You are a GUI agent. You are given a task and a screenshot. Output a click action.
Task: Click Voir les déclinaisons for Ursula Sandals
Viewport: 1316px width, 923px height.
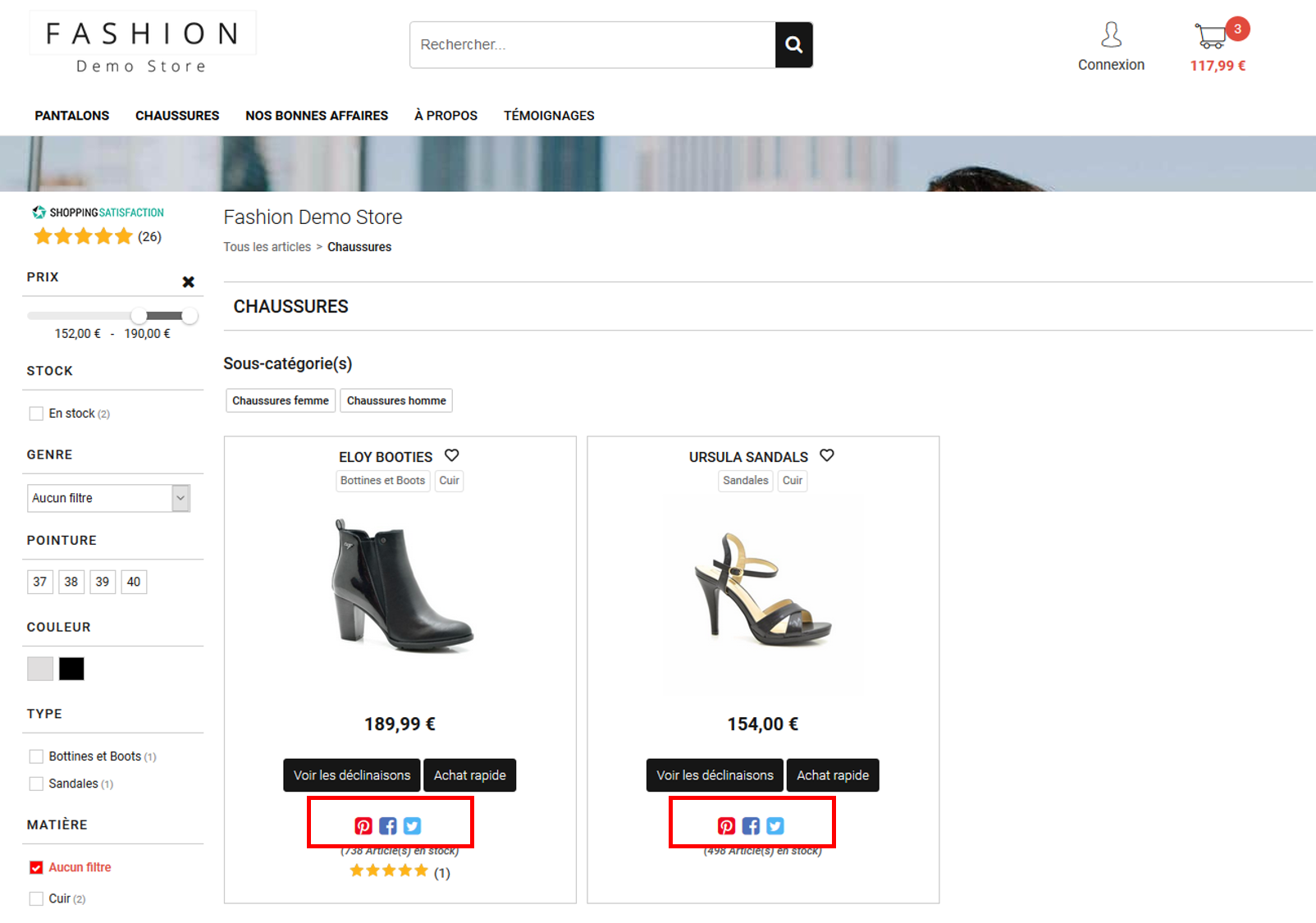(715, 775)
